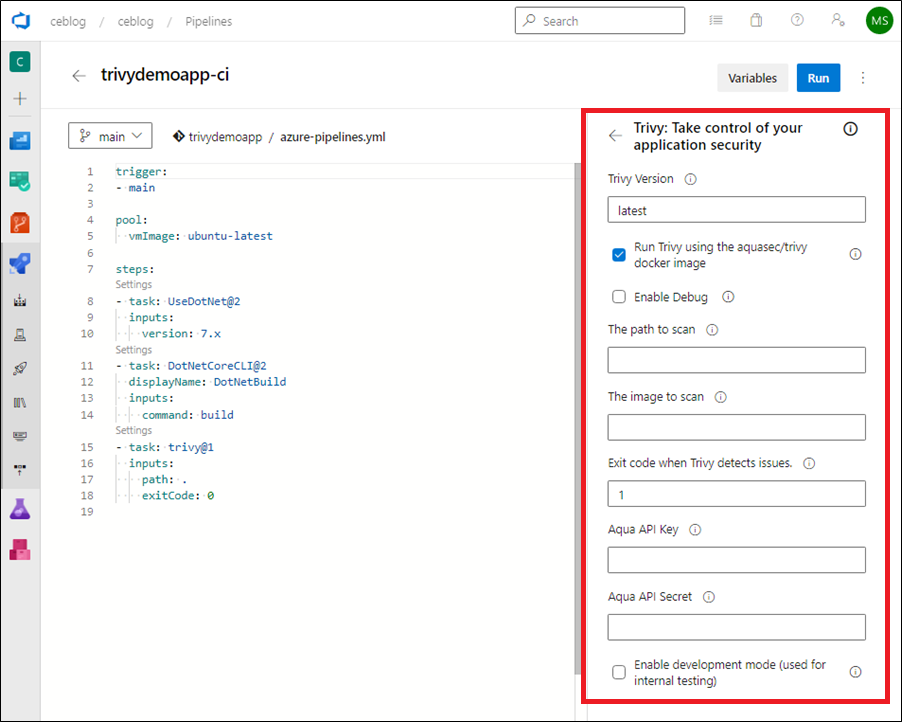Click the 'command: build' code line
Image resolution: width=902 pixels, height=722 pixels.
click(188, 415)
